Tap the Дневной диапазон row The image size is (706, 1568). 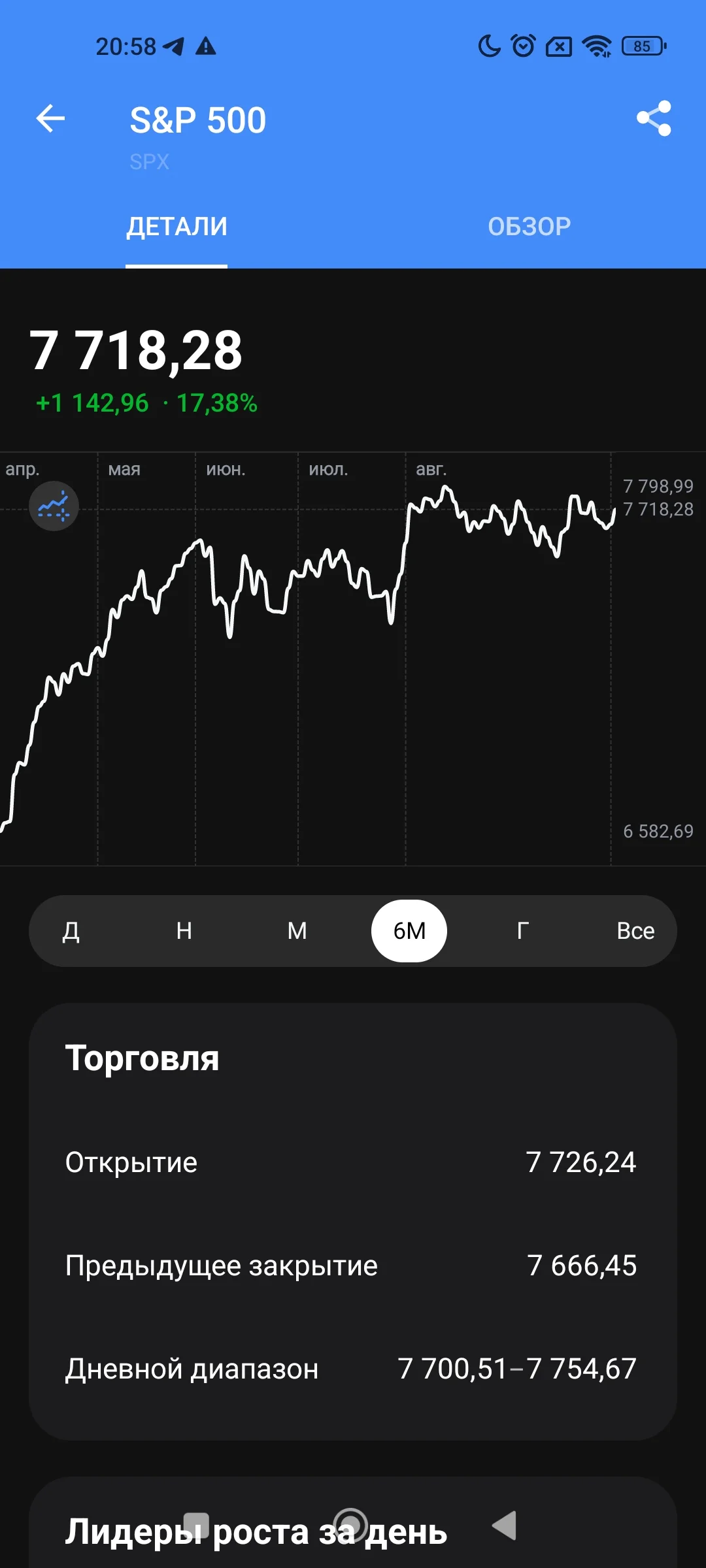(353, 1369)
